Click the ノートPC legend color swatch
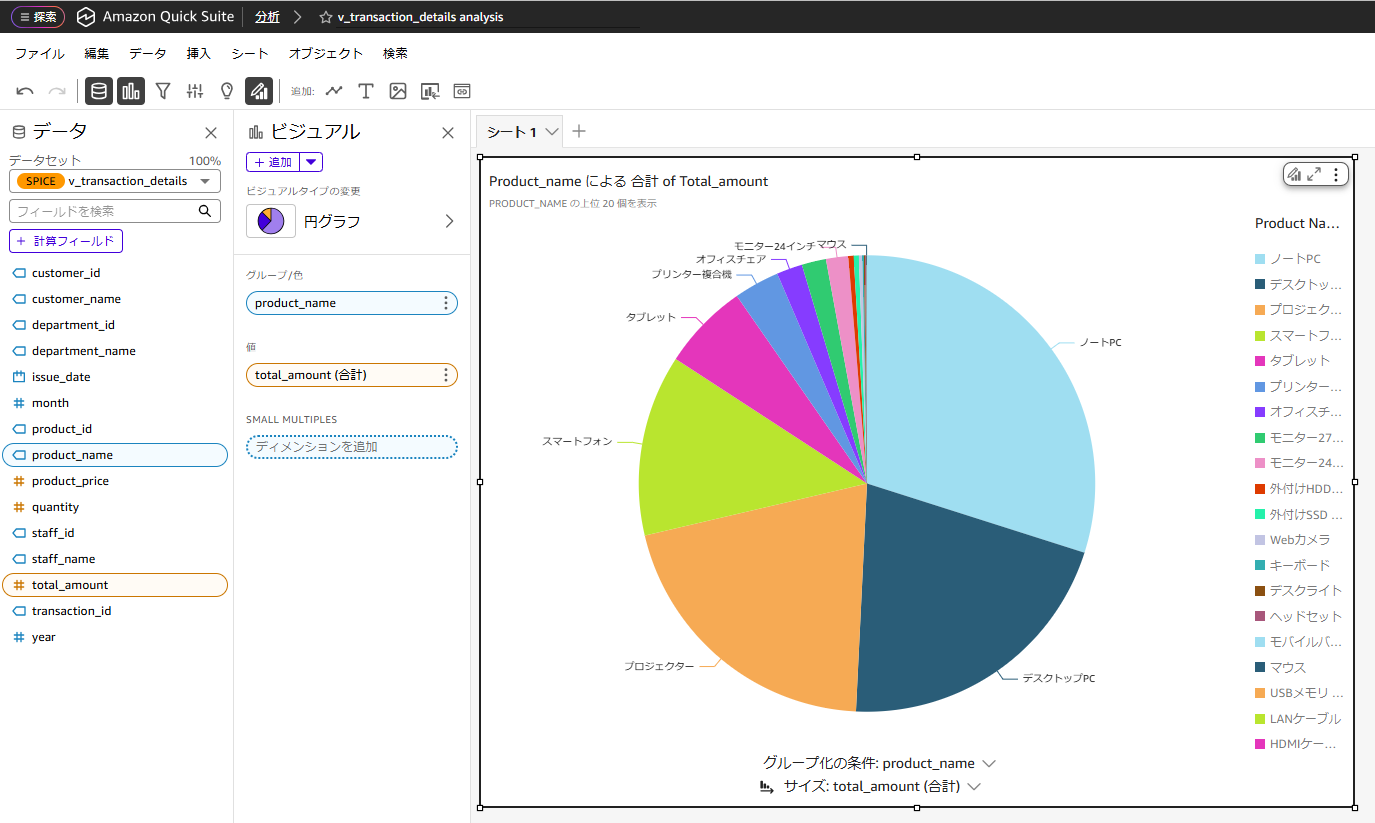This screenshot has height=823, width=1375. (x=1261, y=259)
